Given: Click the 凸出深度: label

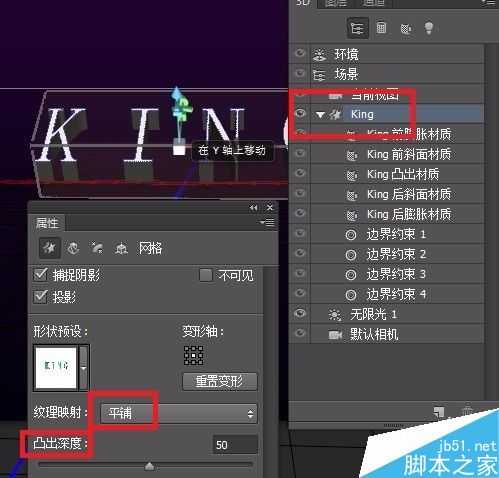Looking at the screenshot, I should pos(60,444).
